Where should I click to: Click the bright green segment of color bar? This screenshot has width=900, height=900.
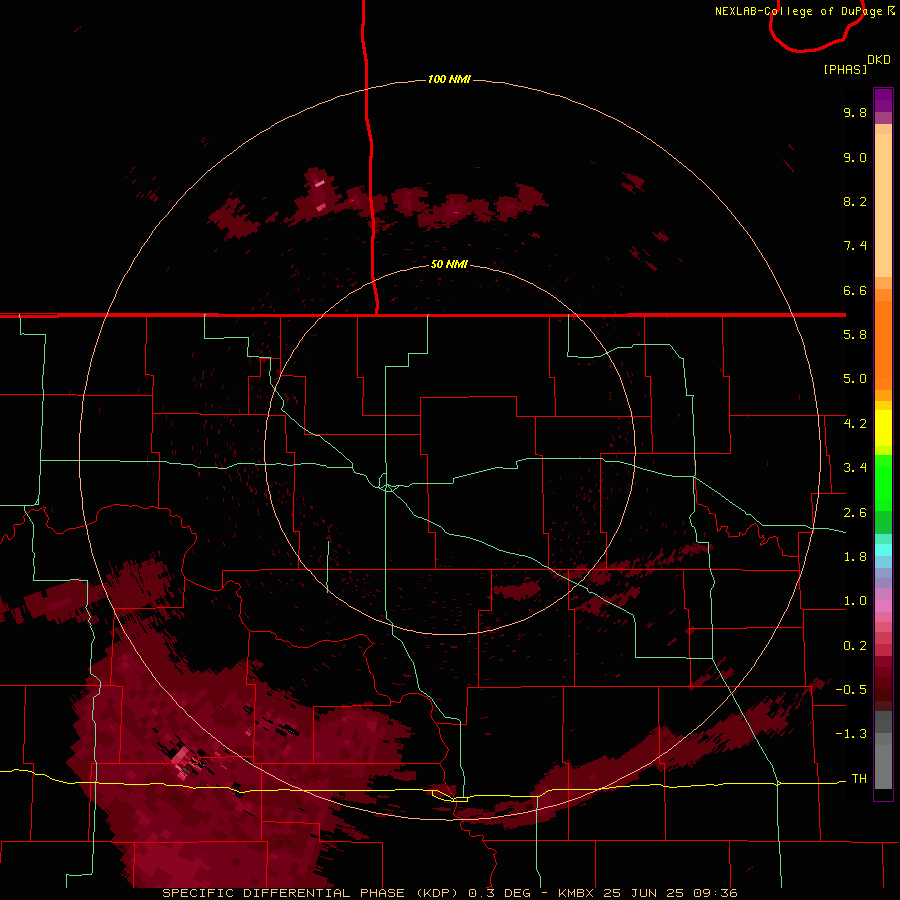883,482
